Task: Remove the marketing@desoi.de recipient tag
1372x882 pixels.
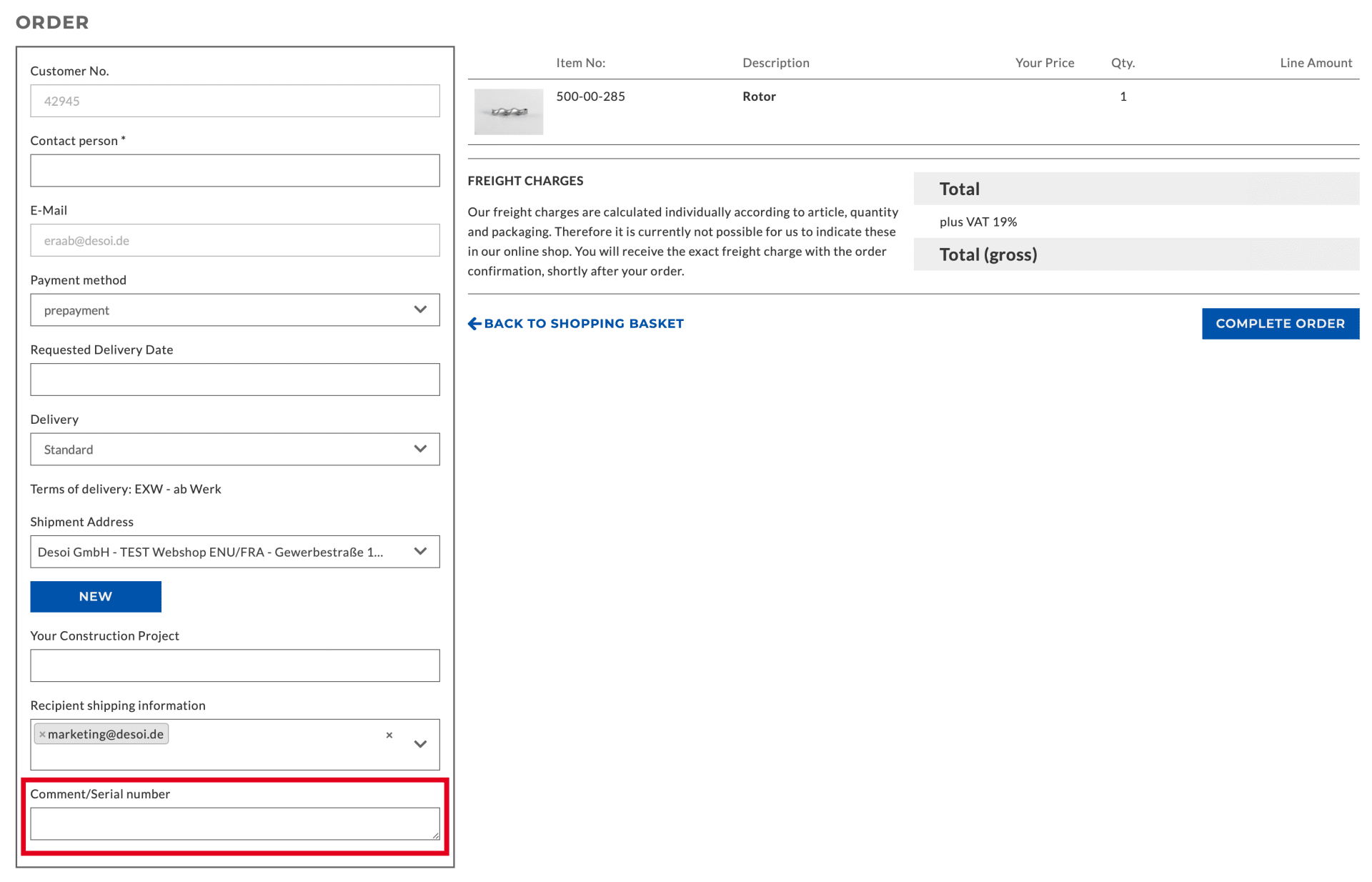Action: point(42,734)
